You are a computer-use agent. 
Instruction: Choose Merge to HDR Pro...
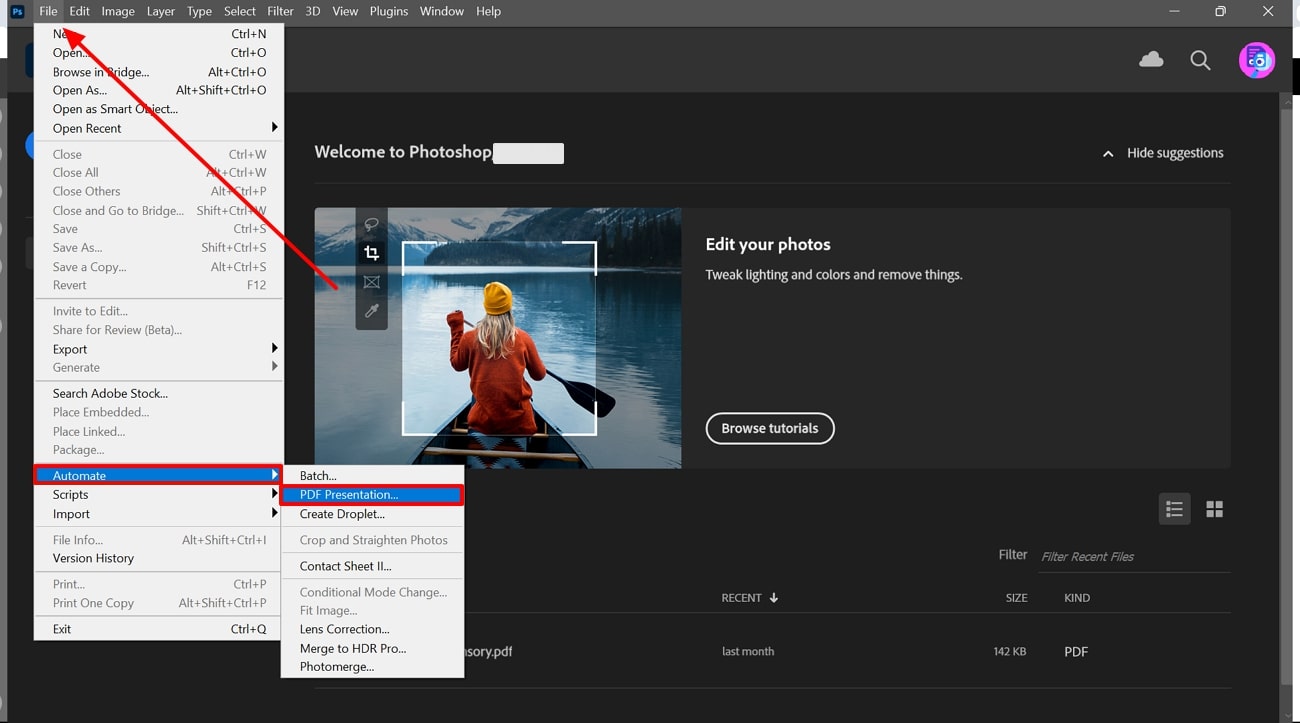(x=372, y=648)
